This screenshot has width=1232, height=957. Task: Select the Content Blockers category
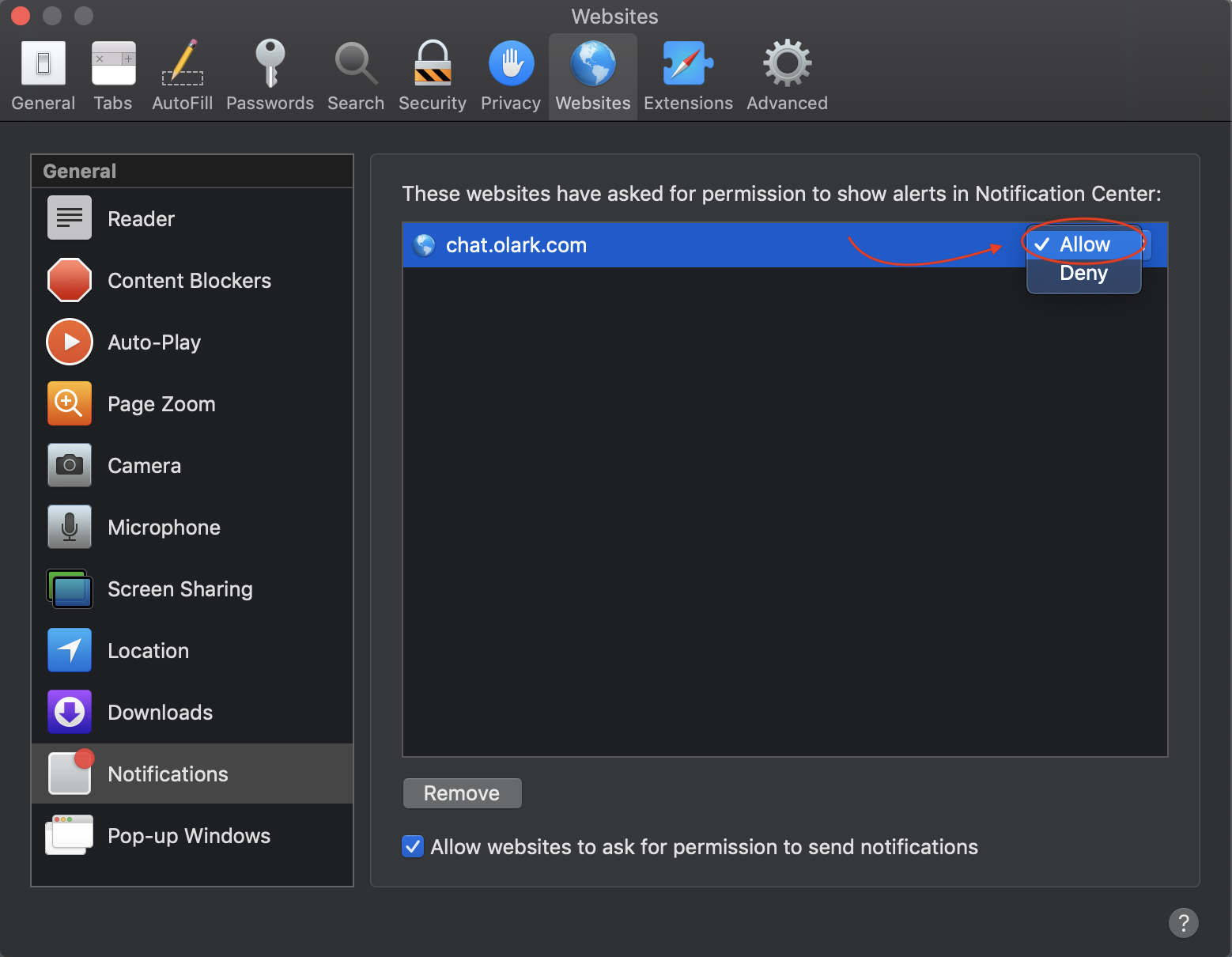coord(189,280)
